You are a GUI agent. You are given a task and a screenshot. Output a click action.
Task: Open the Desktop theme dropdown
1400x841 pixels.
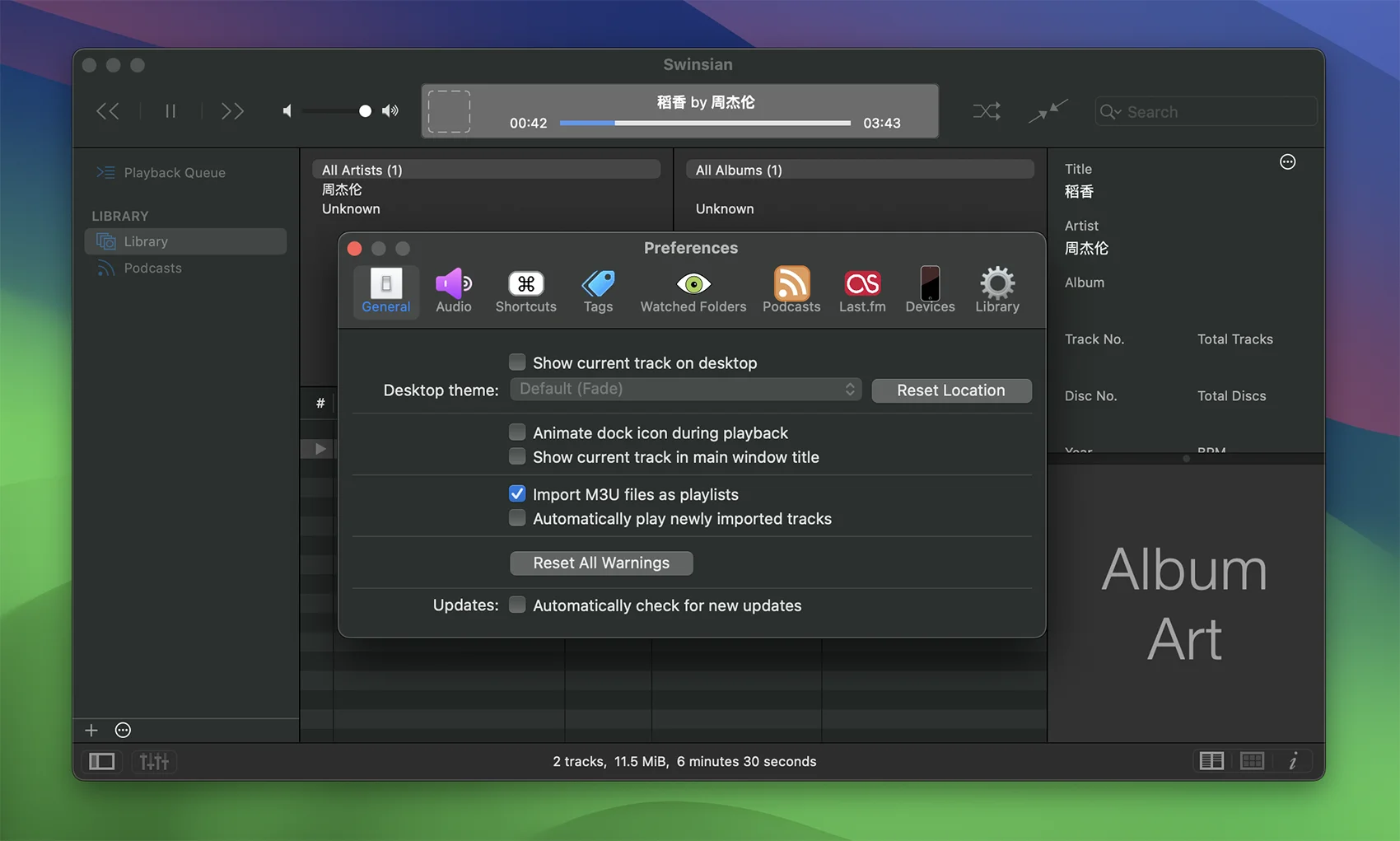(x=686, y=390)
